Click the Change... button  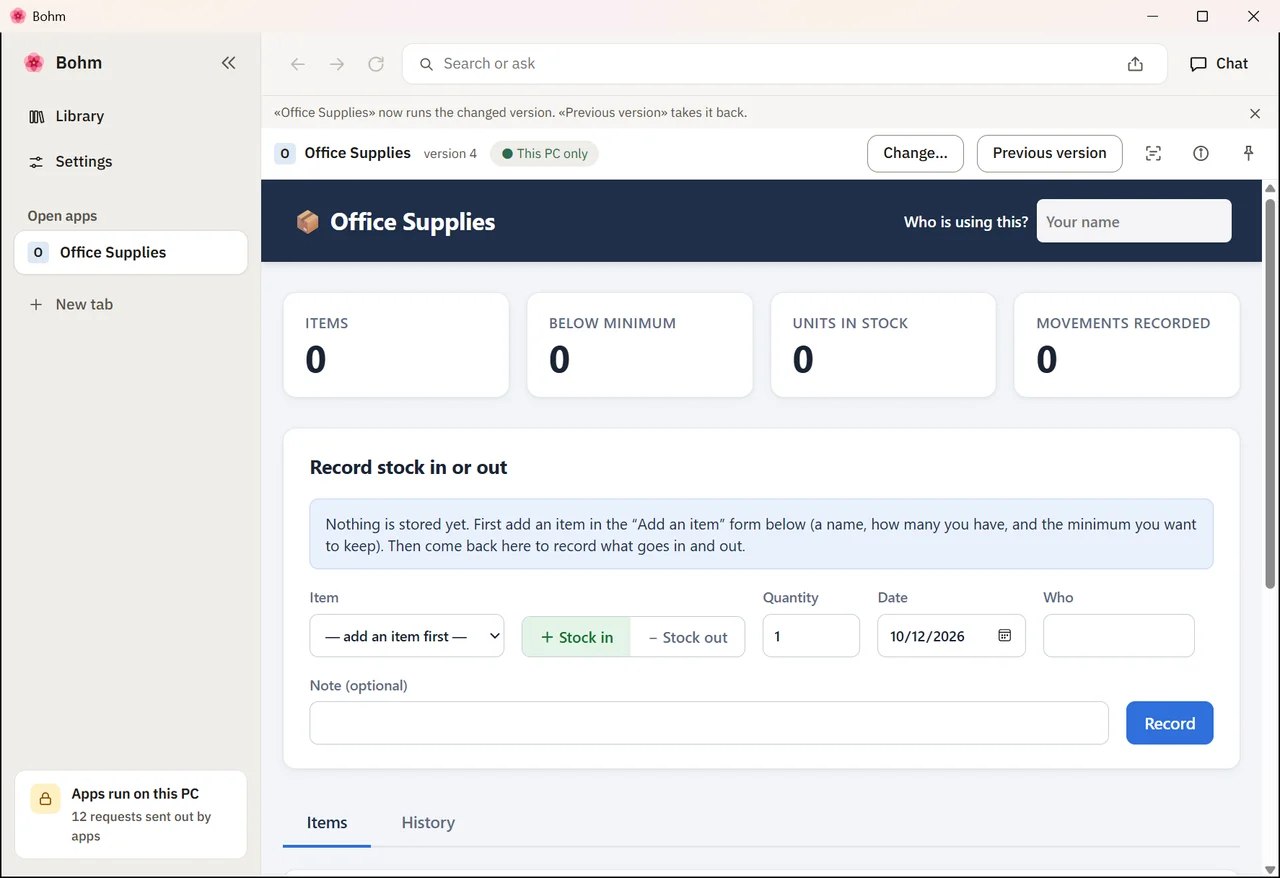915,154
